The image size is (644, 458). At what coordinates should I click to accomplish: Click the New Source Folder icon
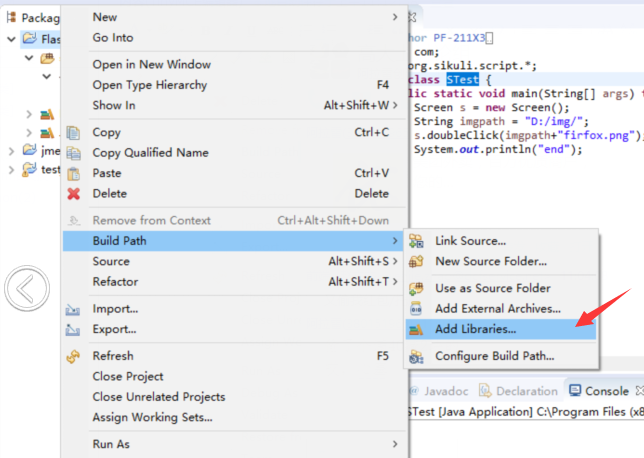(416, 262)
